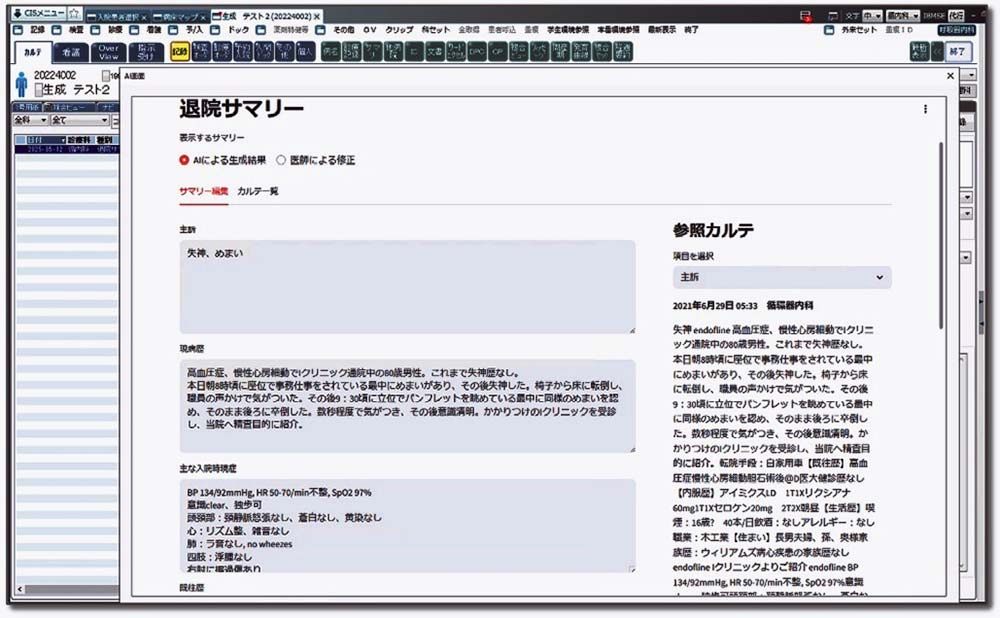Close the AI dialog with the X button

point(950,76)
